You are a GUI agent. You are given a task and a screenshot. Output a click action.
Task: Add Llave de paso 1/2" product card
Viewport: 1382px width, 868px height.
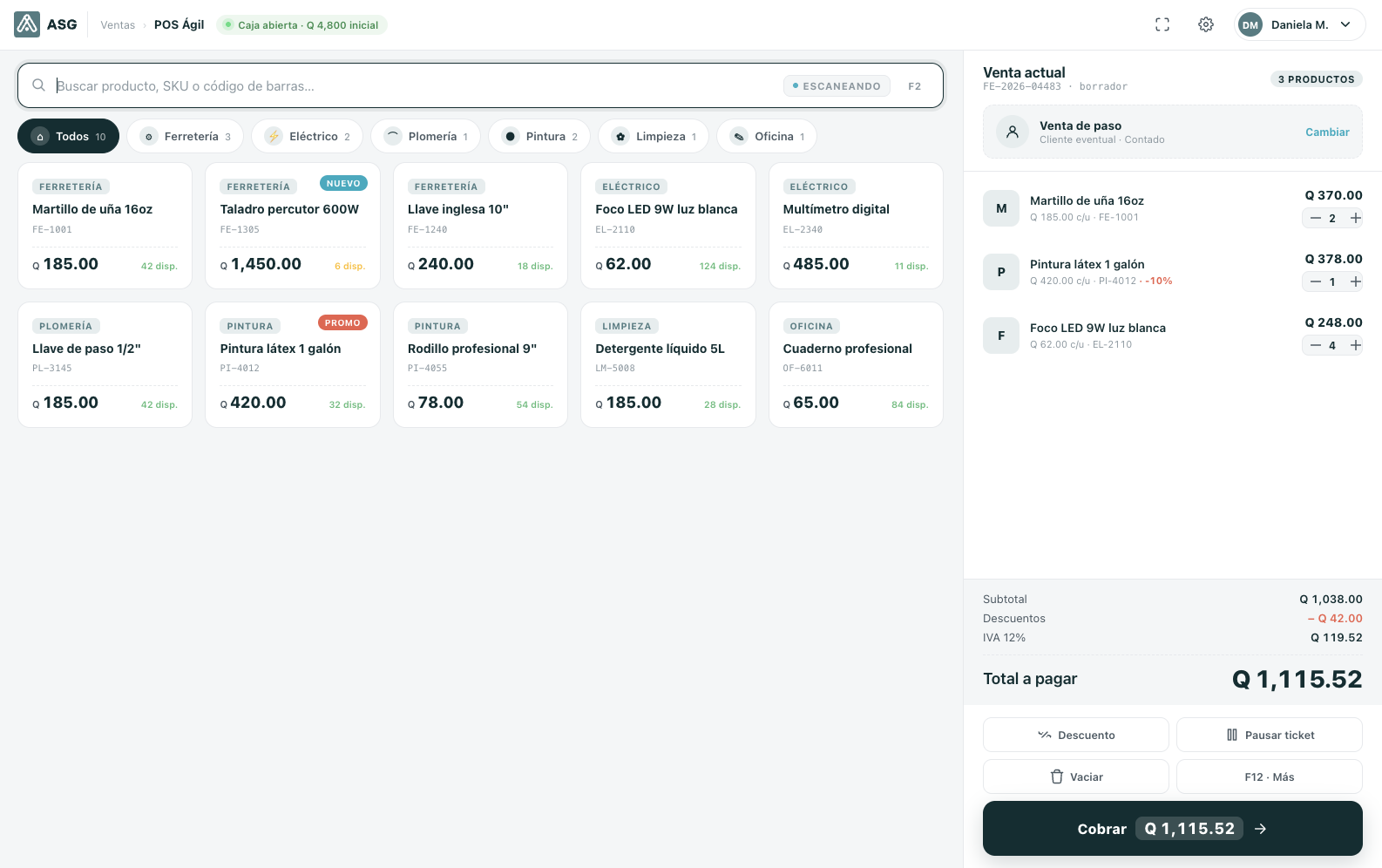tap(105, 364)
